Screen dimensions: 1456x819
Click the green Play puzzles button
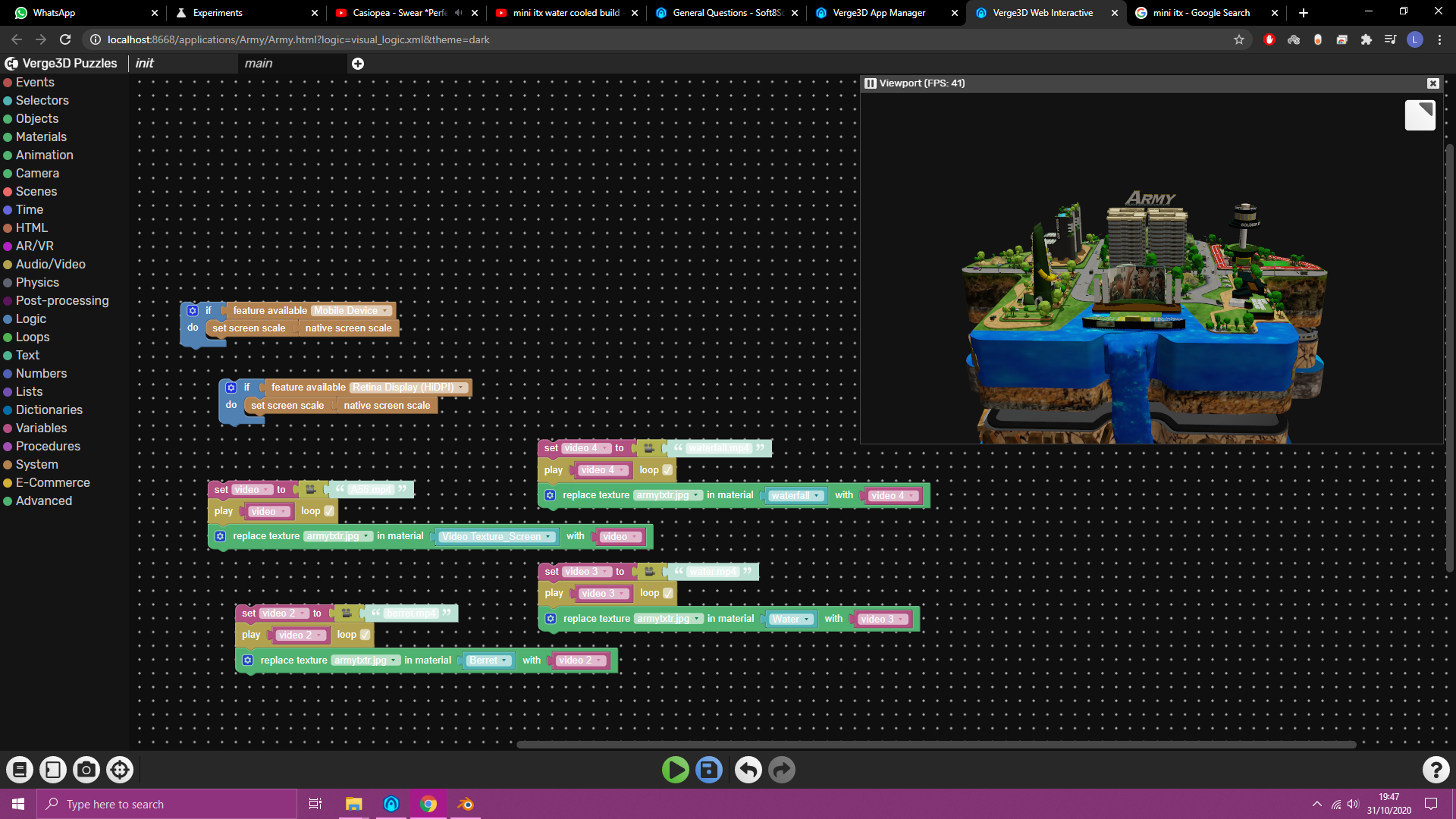coord(675,770)
